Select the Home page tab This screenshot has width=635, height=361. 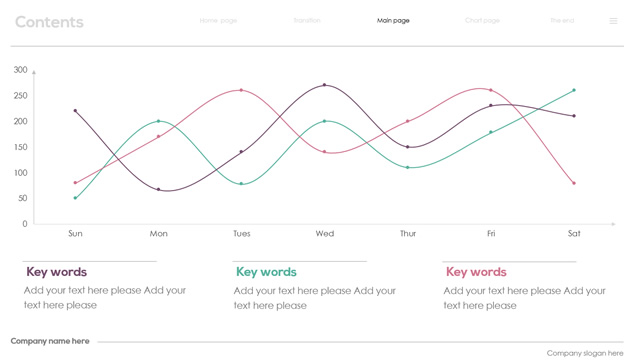[x=218, y=21]
